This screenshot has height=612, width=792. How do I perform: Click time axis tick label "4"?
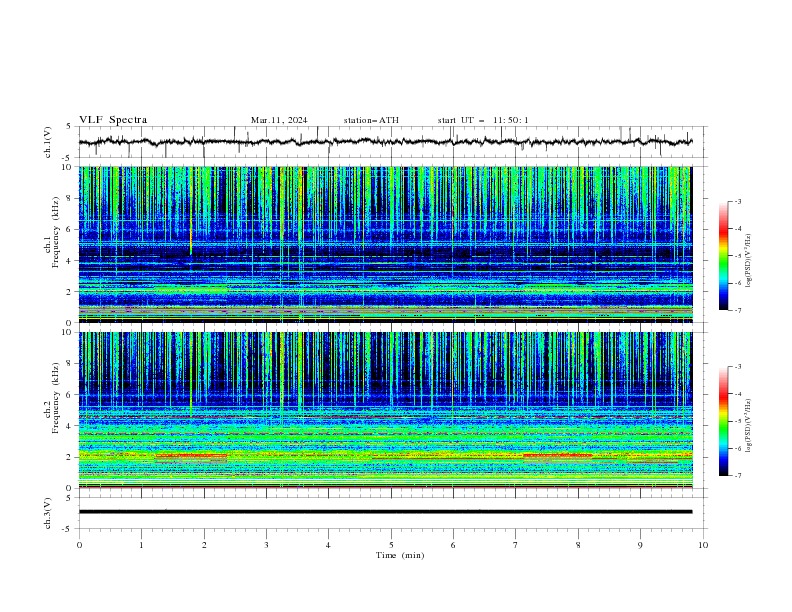[329, 545]
